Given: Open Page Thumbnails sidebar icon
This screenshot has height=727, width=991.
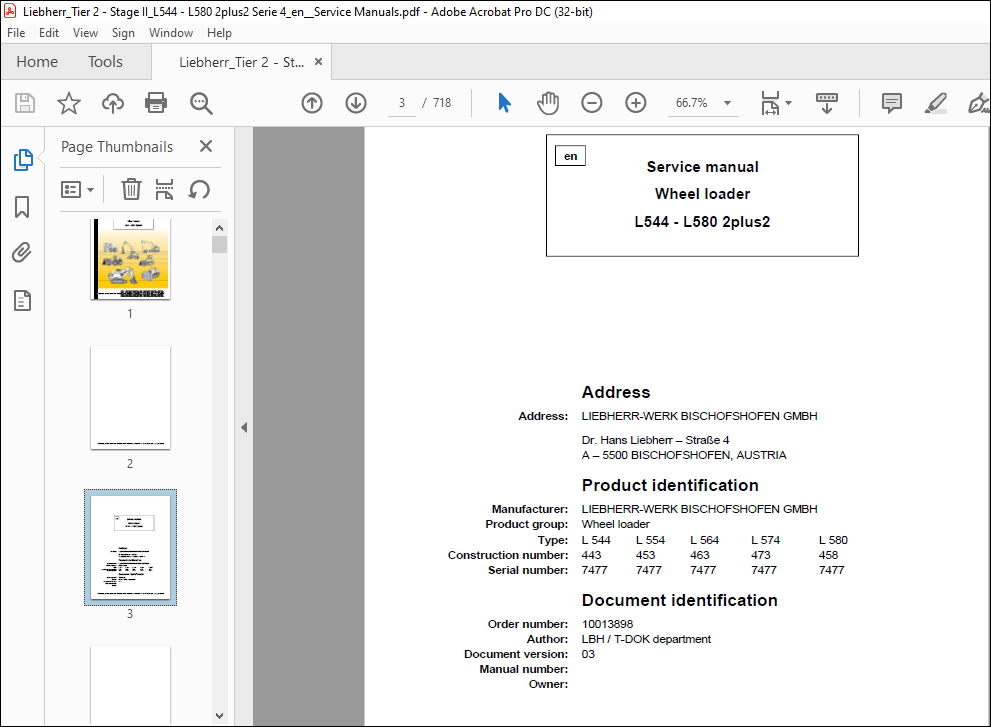Looking at the screenshot, I should tap(23, 159).
